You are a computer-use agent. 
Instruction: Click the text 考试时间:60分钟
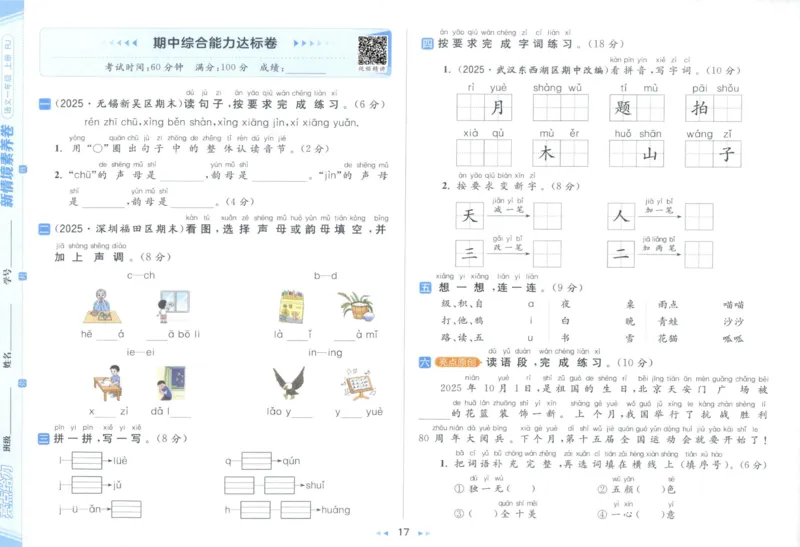[x=144, y=67]
